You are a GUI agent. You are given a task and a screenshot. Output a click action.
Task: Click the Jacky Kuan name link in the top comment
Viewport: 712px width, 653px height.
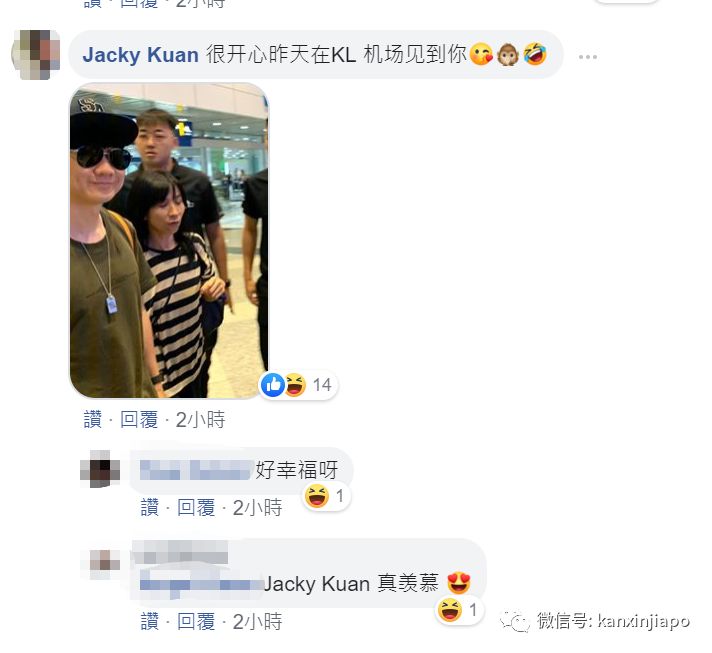(x=140, y=55)
